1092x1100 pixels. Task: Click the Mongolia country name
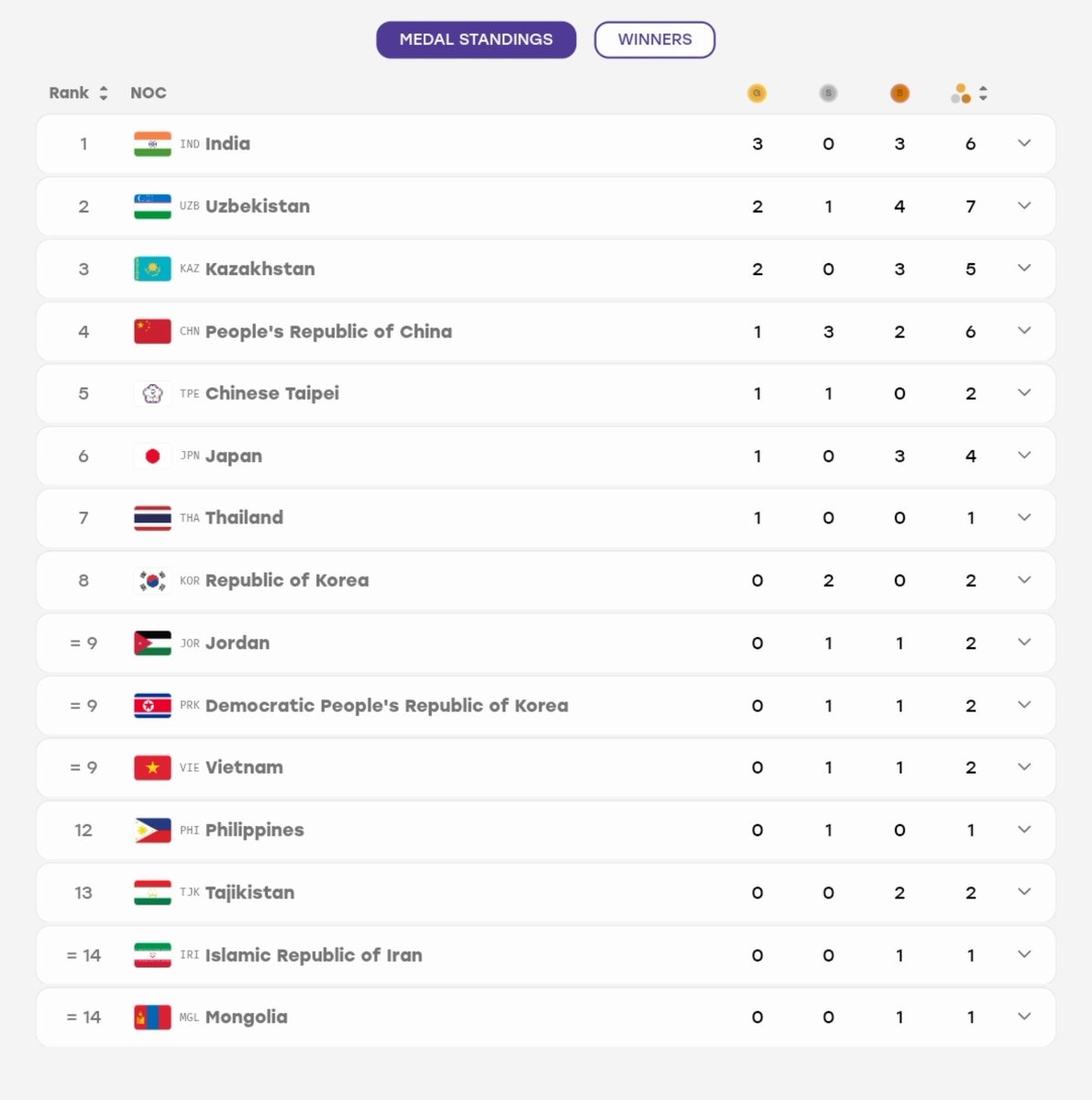coord(247,1017)
